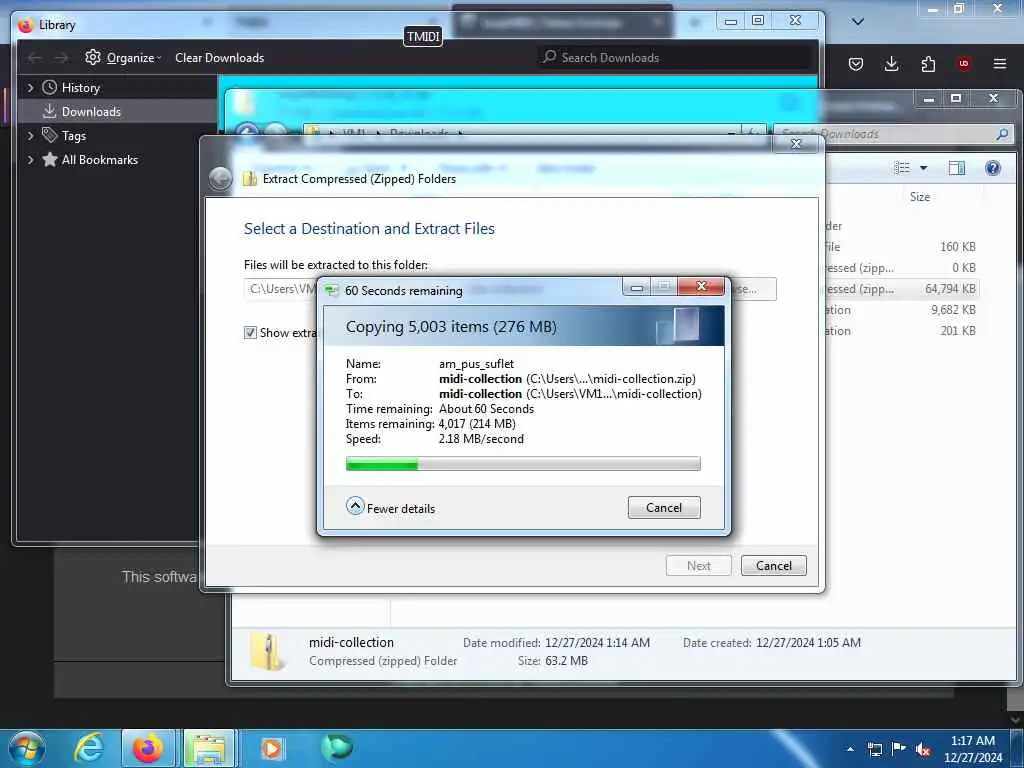Select the All Bookmarks star icon
Viewport: 1024px width, 768px height.
coord(50,159)
